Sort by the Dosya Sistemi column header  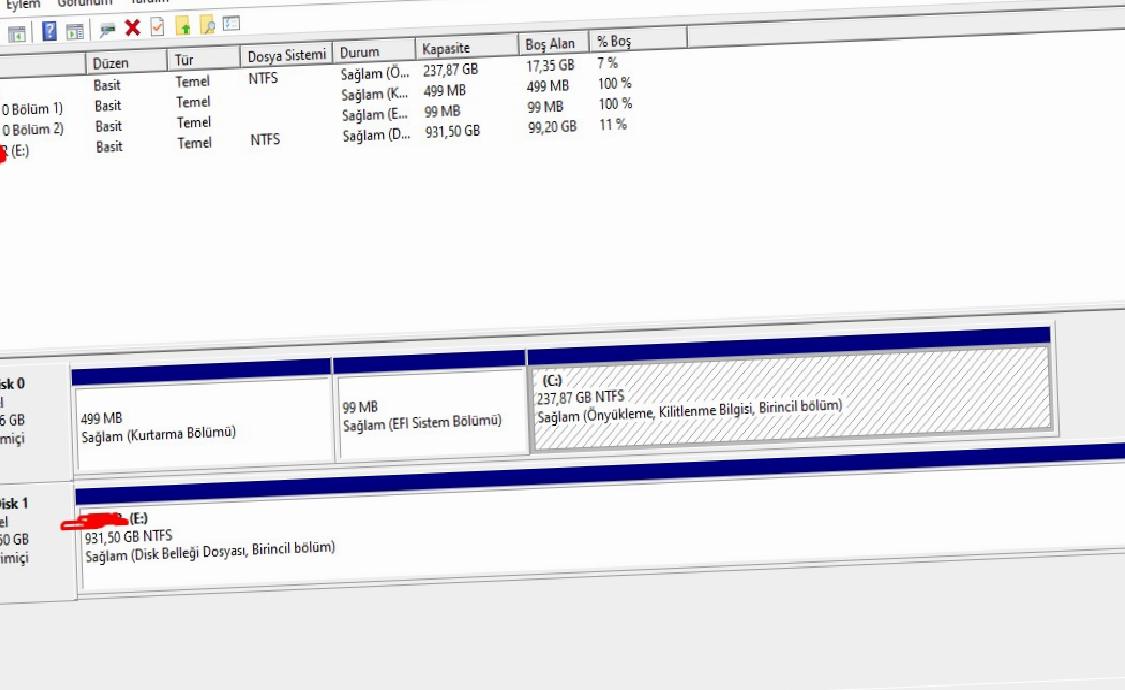286,55
